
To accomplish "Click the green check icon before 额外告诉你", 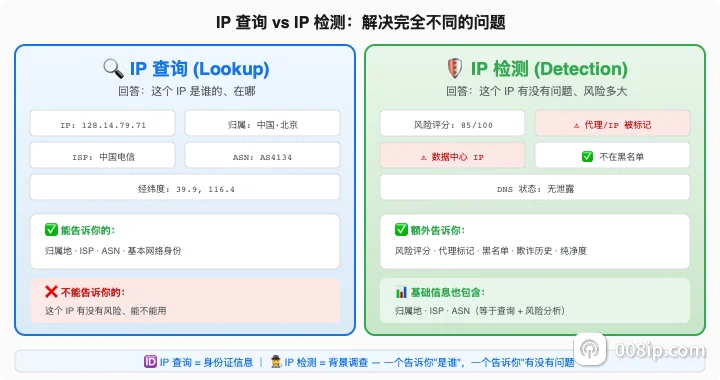I will pos(401,229).
